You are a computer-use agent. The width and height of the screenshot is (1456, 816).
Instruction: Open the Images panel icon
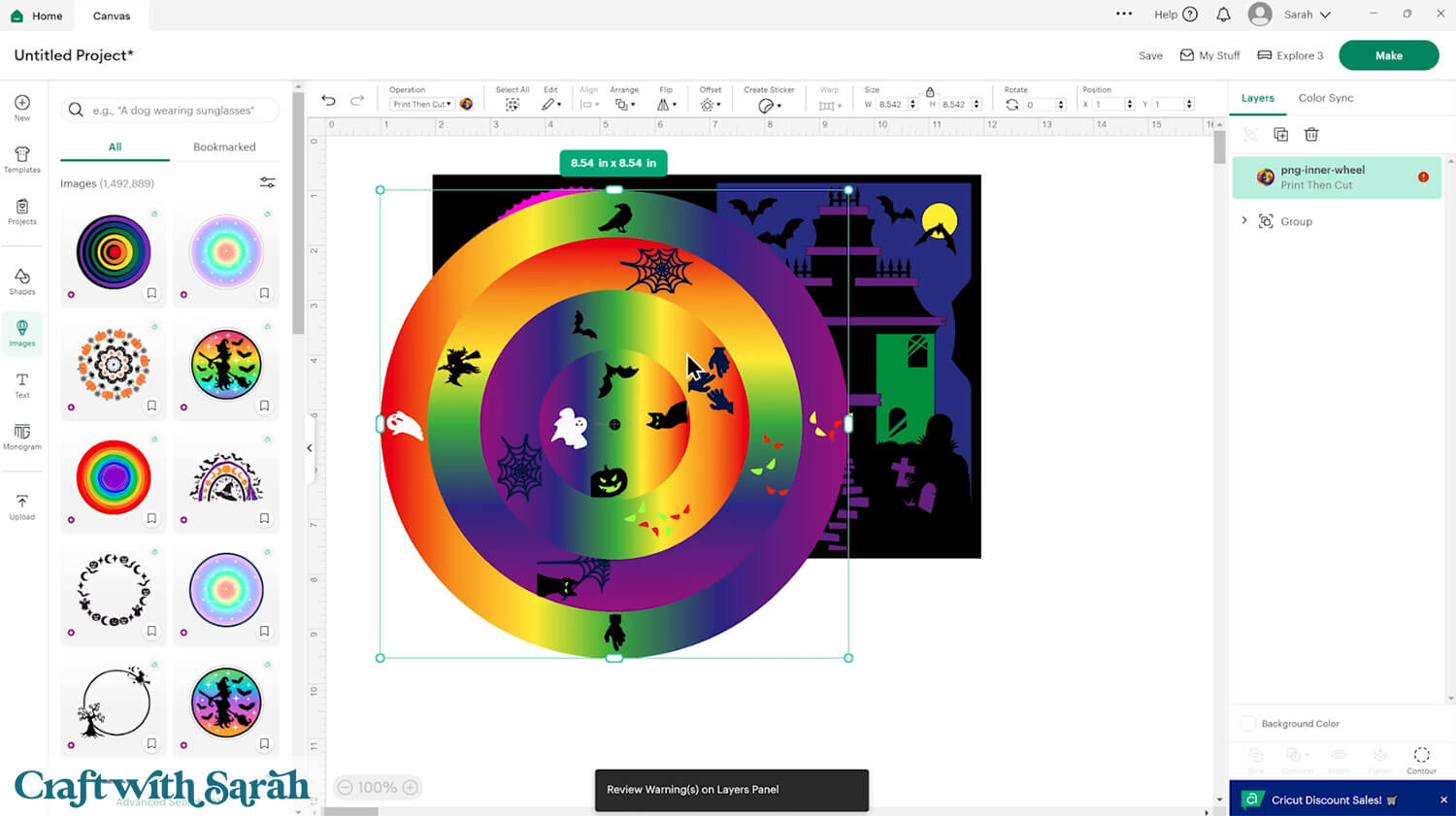(21, 333)
